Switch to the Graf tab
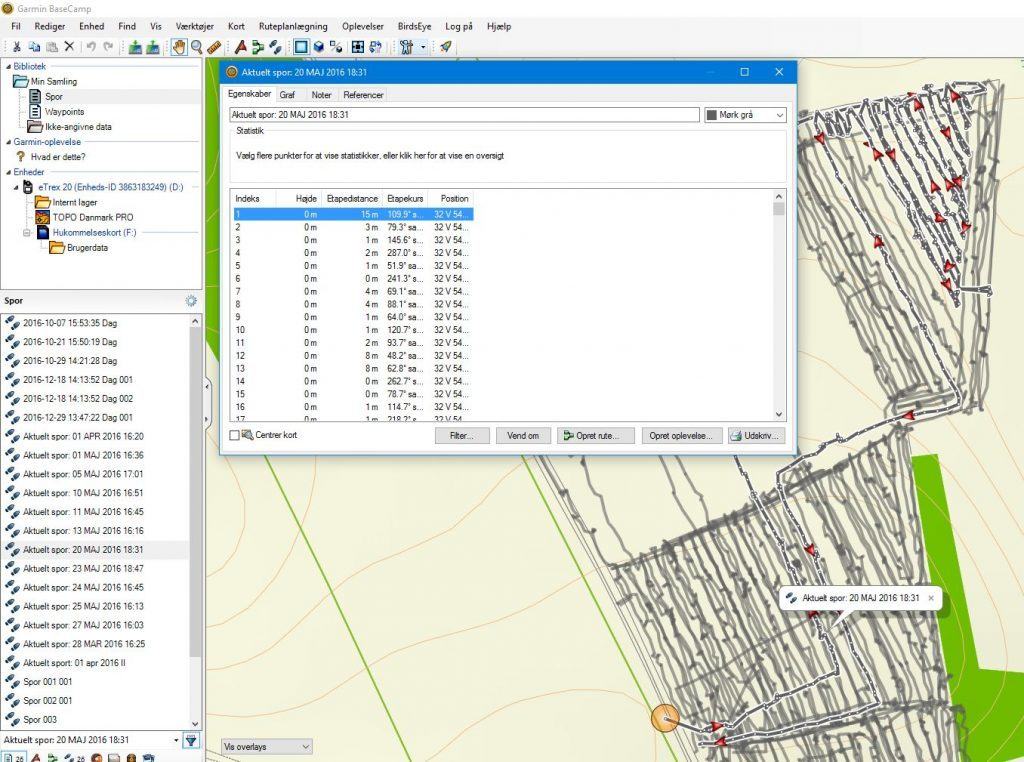The width and height of the screenshot is (1024, 762). (x=287, y=95)
